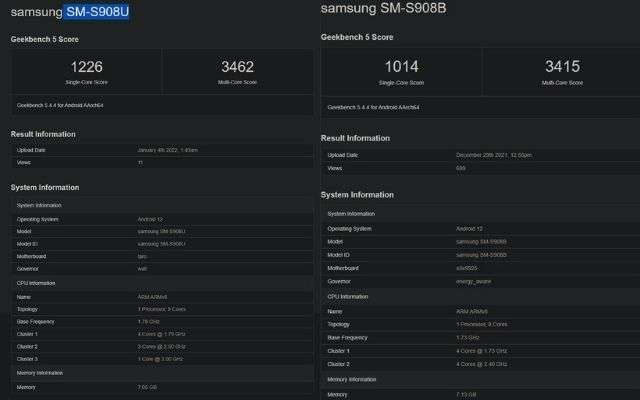Click the energy_aware Governor value
This screenshot has width=640, height=400.
tap(473, 282)
